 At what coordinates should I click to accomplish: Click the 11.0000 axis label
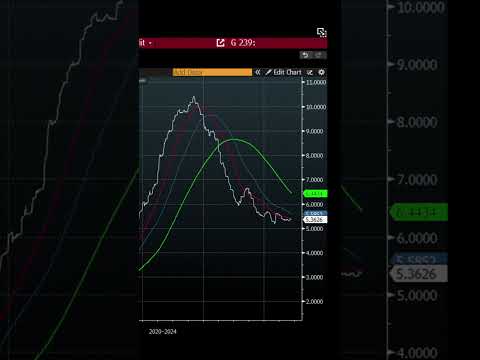click(316, 82)
